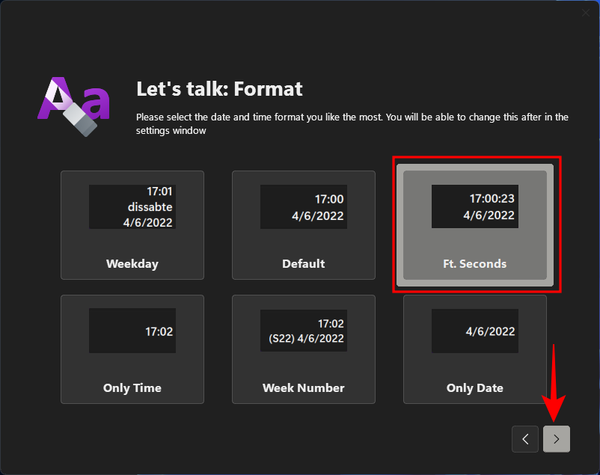This screenshot has width=600, height=475.
Task: Click the "Ft. Seconds" label text
Action: tap(475, 264)
